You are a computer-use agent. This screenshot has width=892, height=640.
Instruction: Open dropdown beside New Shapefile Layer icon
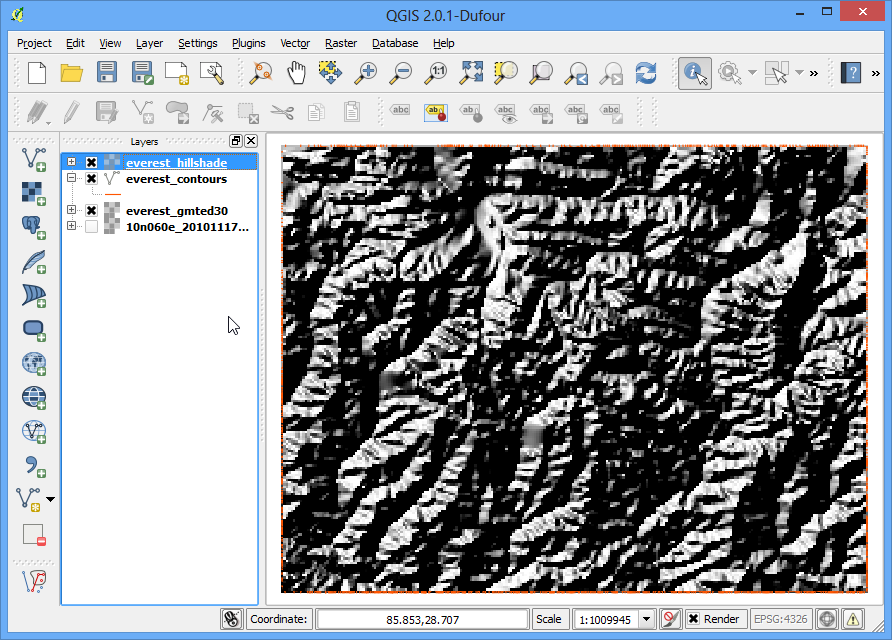click(x=51, y=499)
